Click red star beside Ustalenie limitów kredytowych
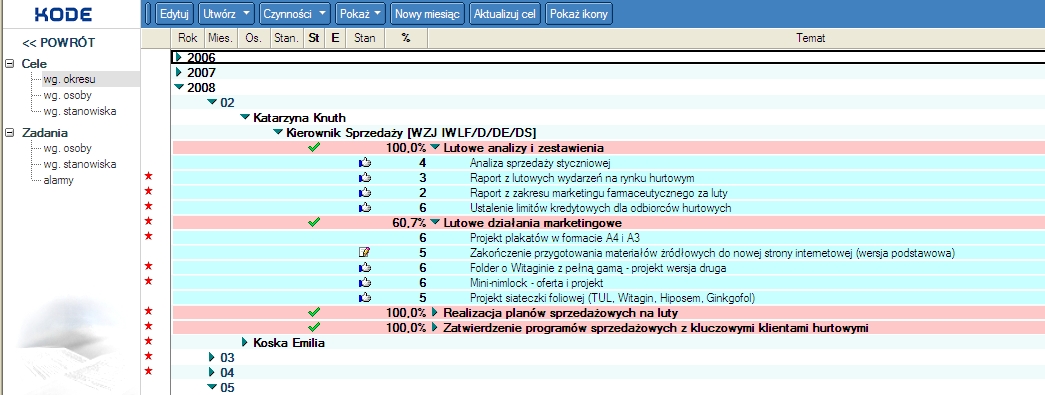1045x395 pixels. pyautogui.click(x=149, y=206)
